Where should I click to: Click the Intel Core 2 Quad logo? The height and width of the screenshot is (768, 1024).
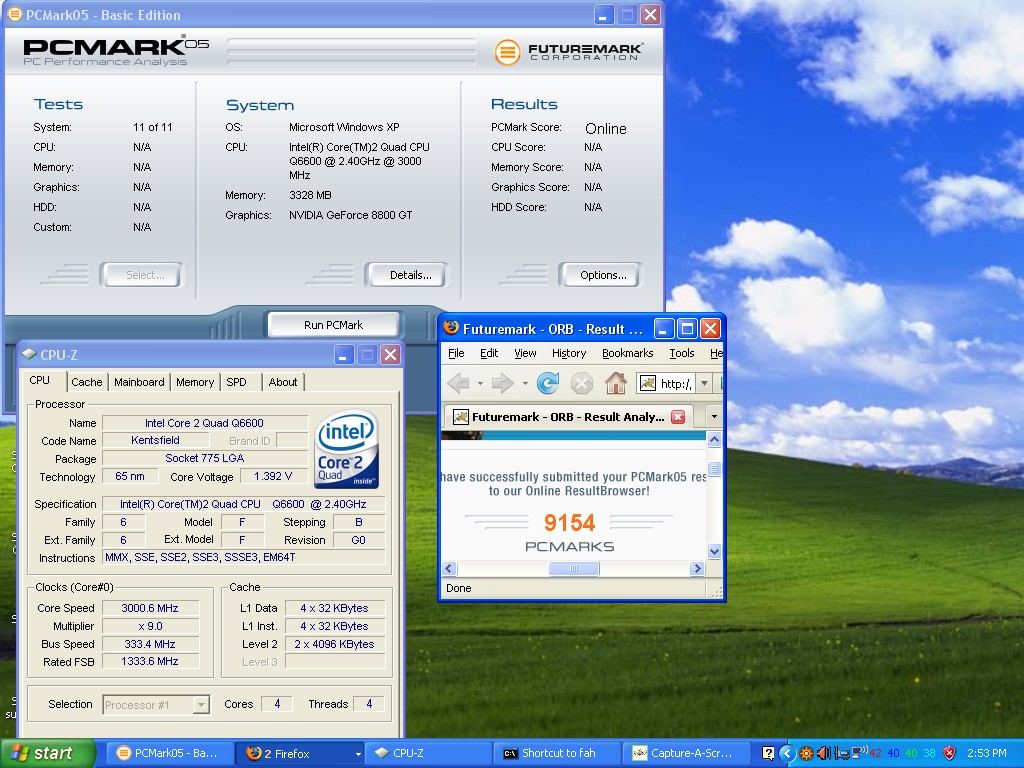[347, 449]
